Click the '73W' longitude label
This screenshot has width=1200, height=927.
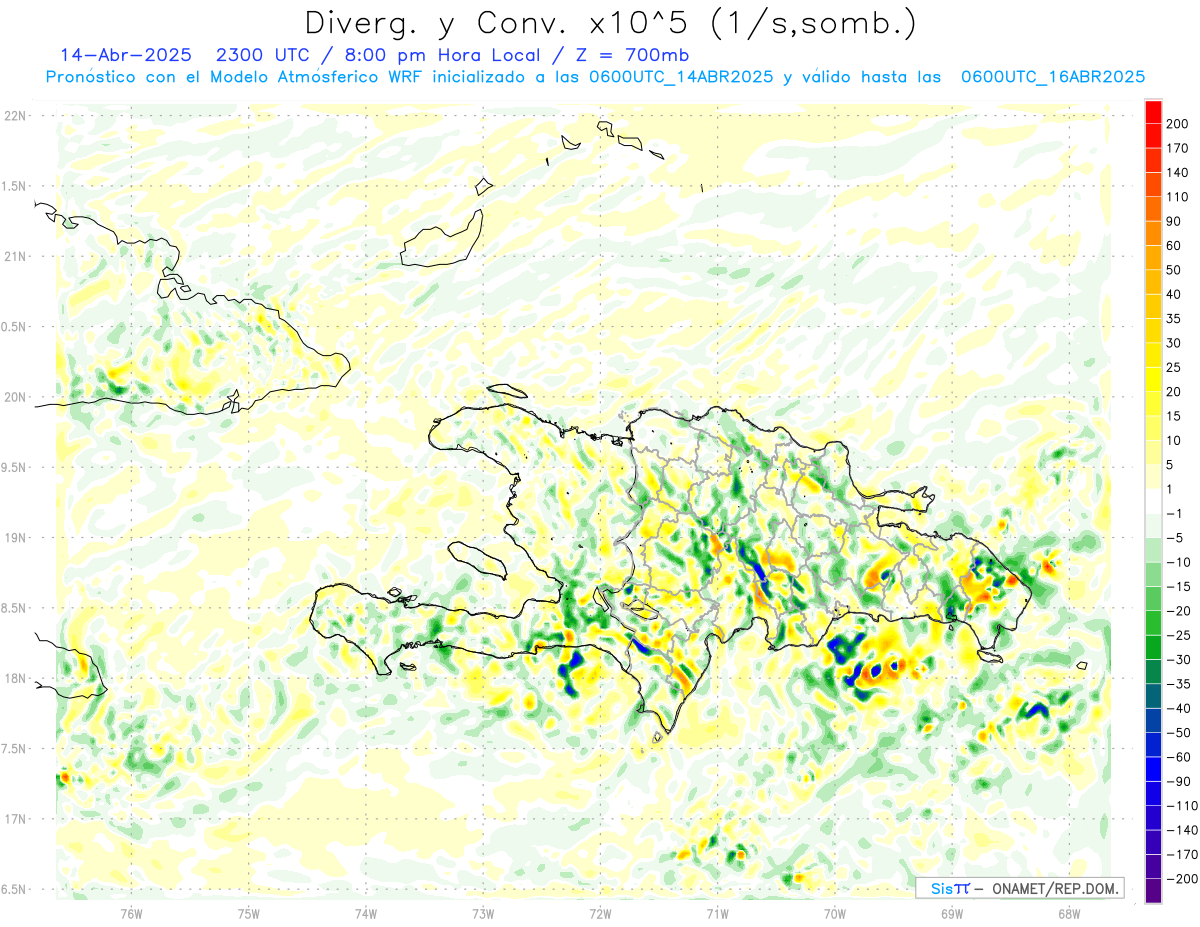tap(483, 913)
